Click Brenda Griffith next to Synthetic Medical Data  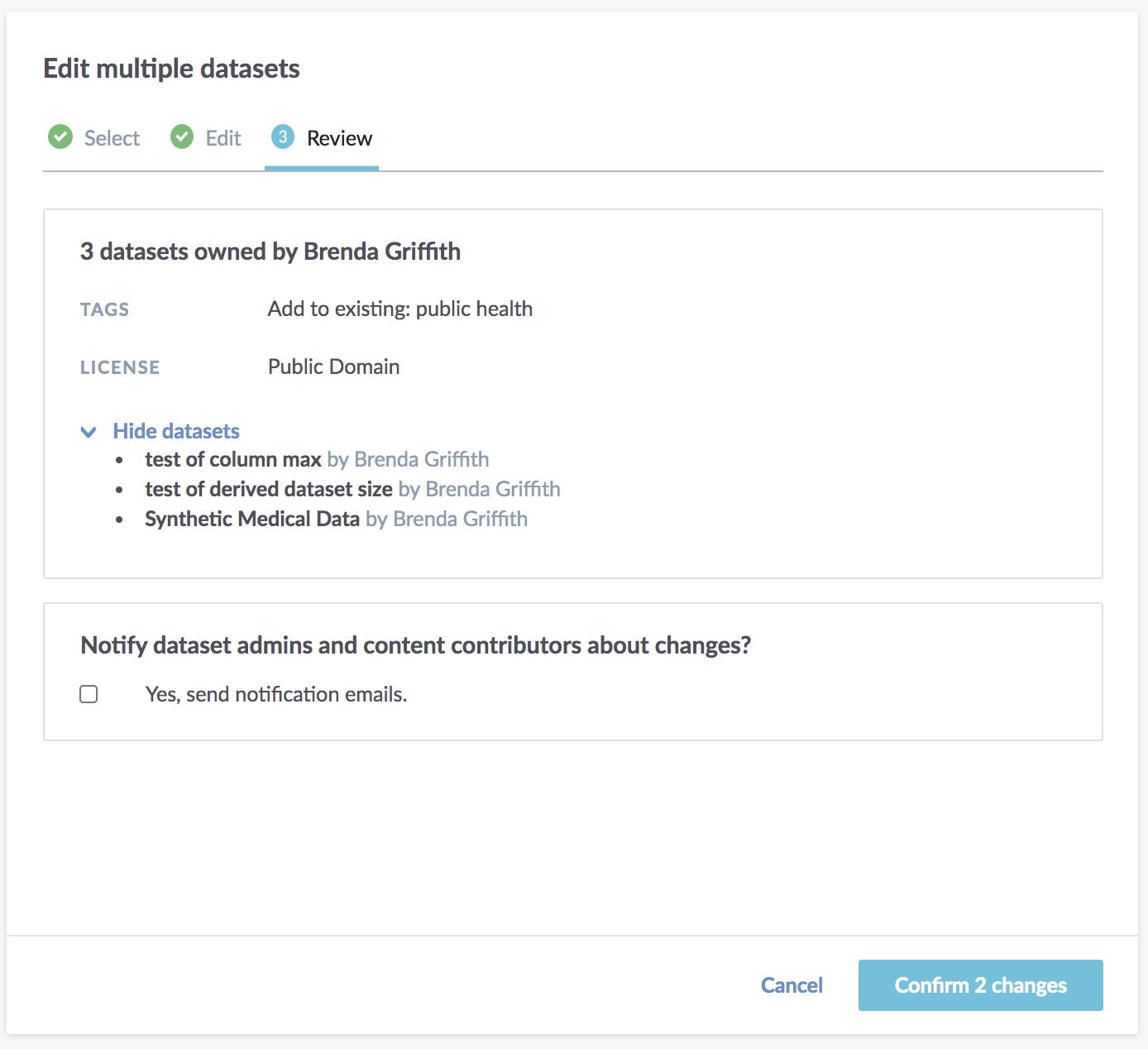(x=461, y=519)
